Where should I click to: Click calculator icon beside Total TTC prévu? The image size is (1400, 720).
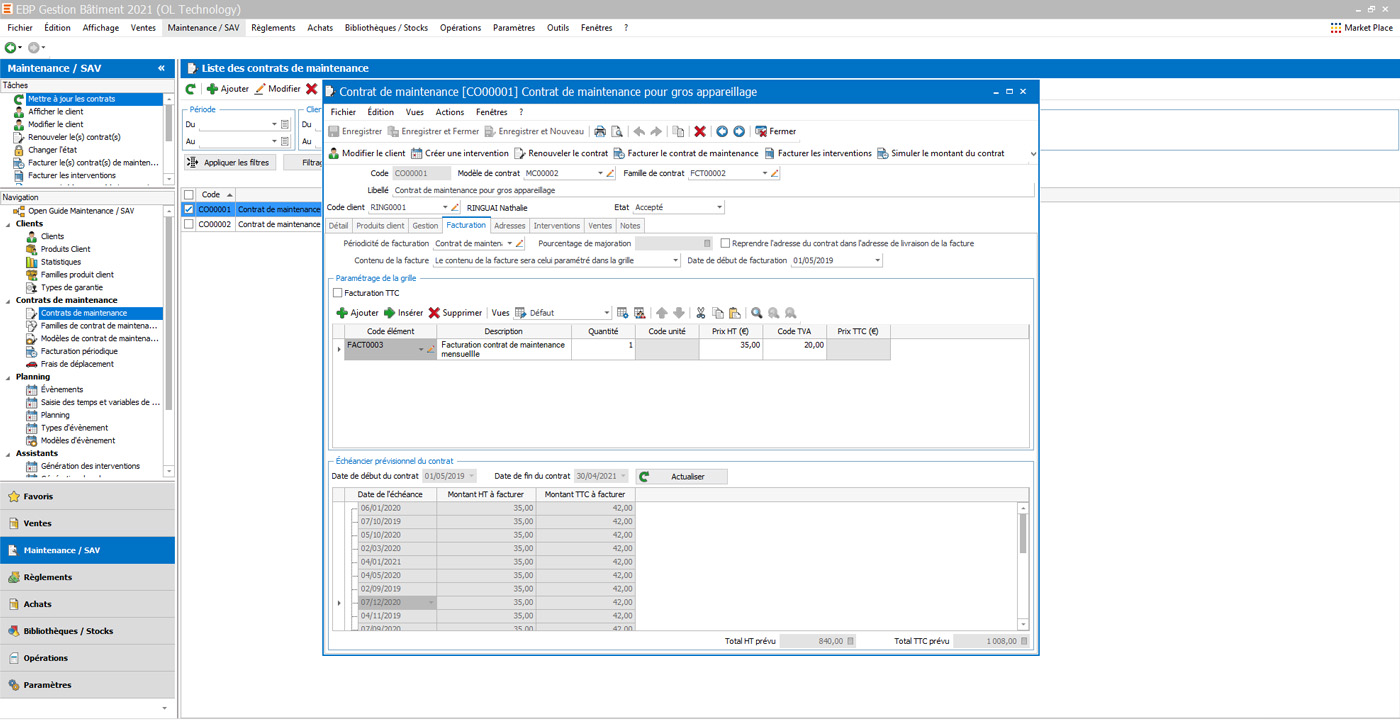click(1025, 641)
